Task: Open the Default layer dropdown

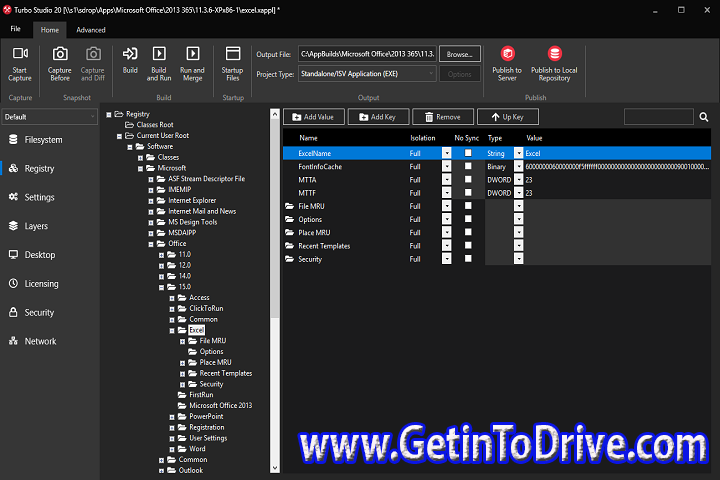Action: pos(50,117)
